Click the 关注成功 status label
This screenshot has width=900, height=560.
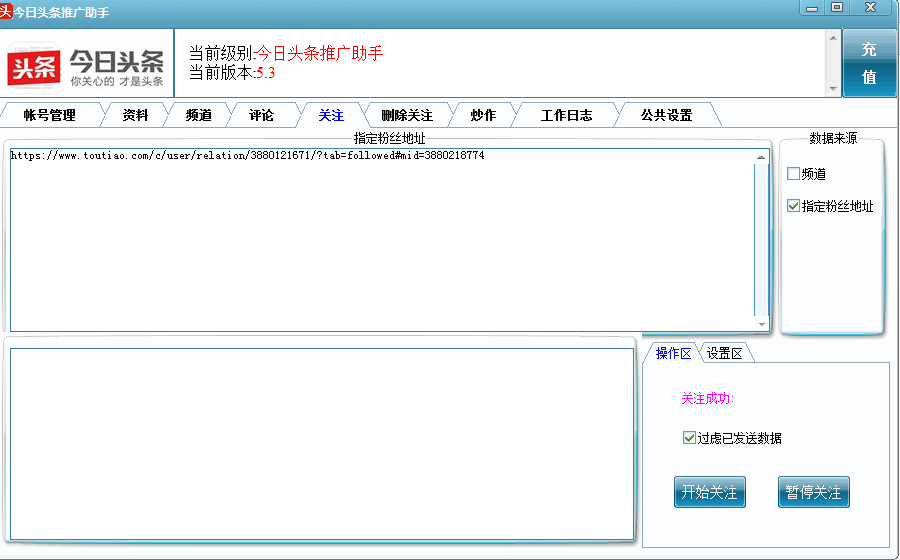[x=707, y=398]
